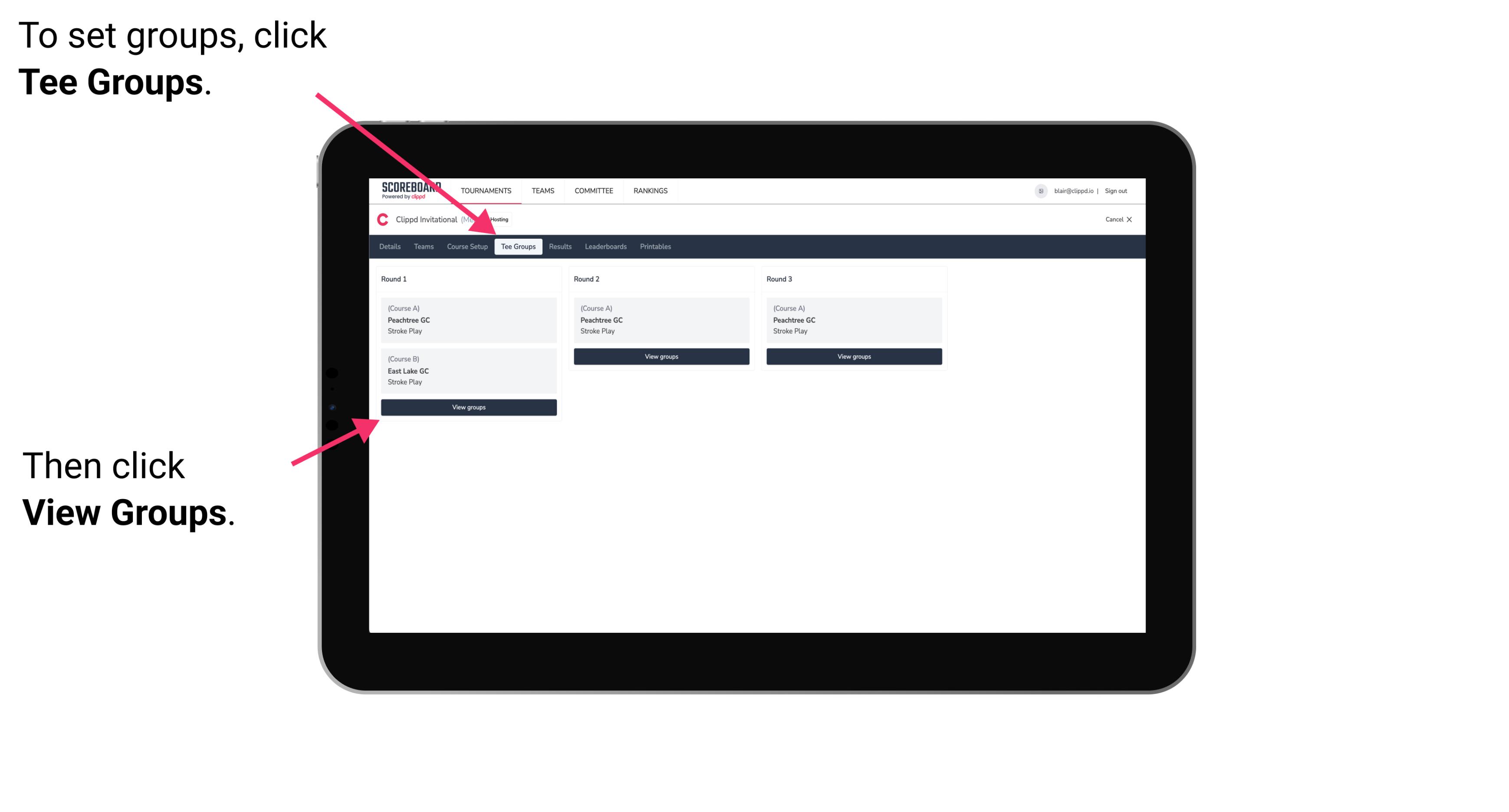Screen dimensions: 1509x812
Task: Click the Rankings navigation menu item
Action: (x=652, y=190)
